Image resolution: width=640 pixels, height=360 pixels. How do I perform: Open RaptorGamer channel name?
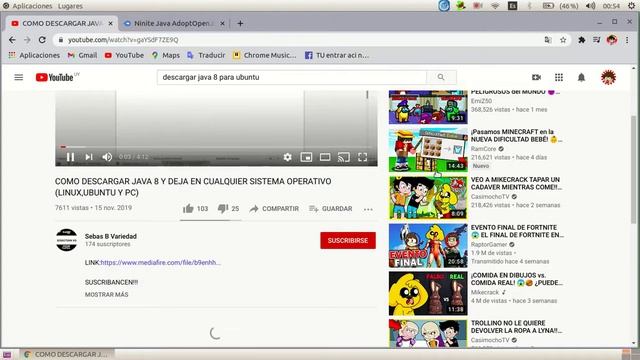click(489, 244)
